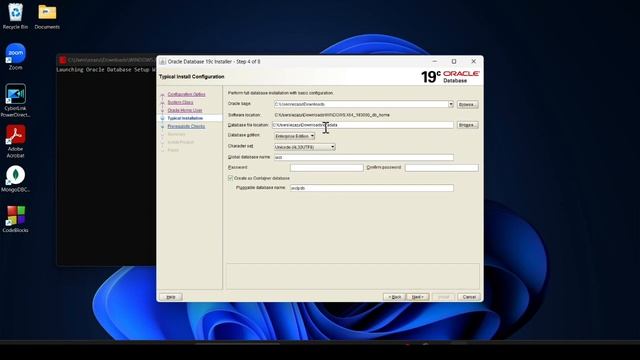Select Typical Installation step in sidebar
This screenshot has height=360, width=640.
(x=185, y=118)
